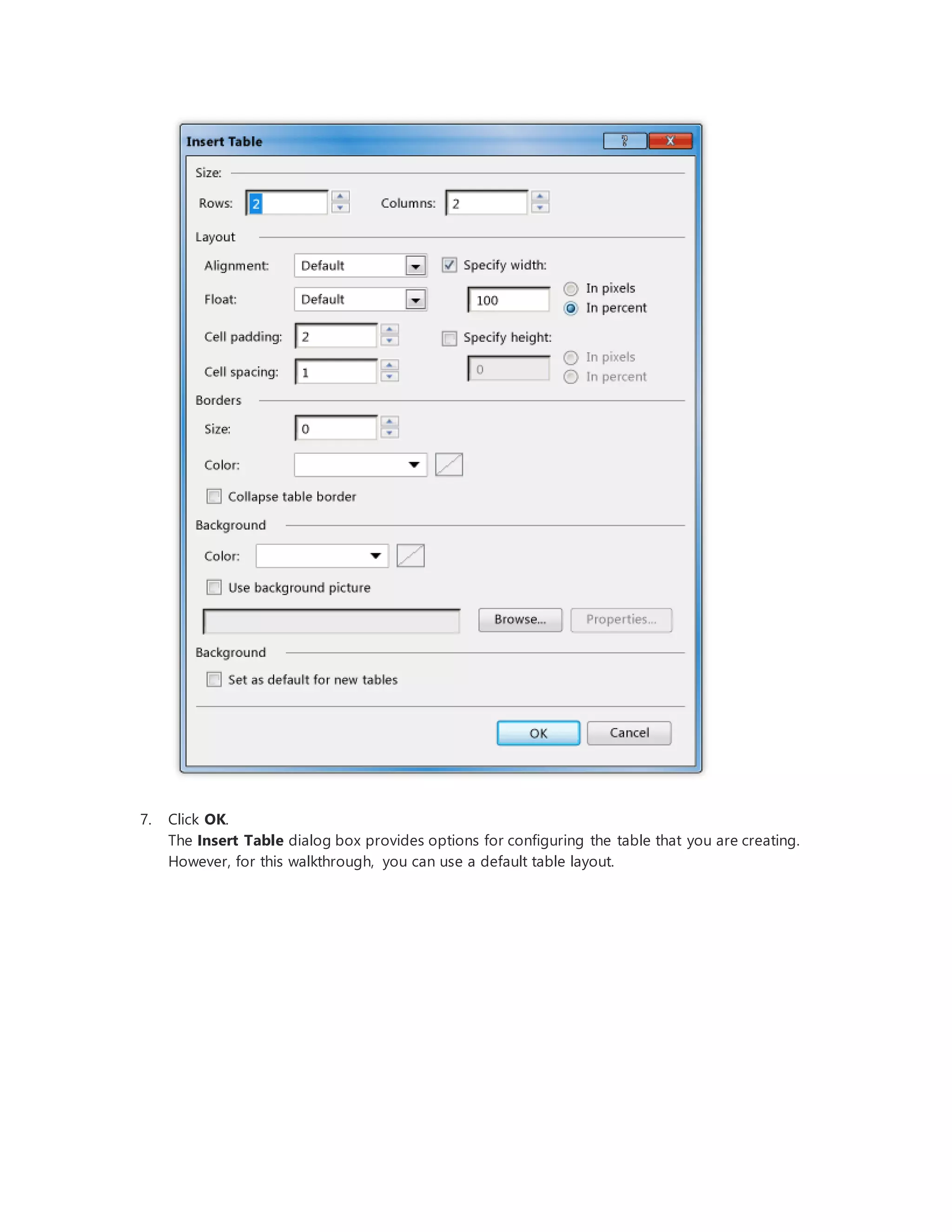Open the Borders Color dropdown
This screenshot has height=1232, width=952.
click(x=414, y=465)
